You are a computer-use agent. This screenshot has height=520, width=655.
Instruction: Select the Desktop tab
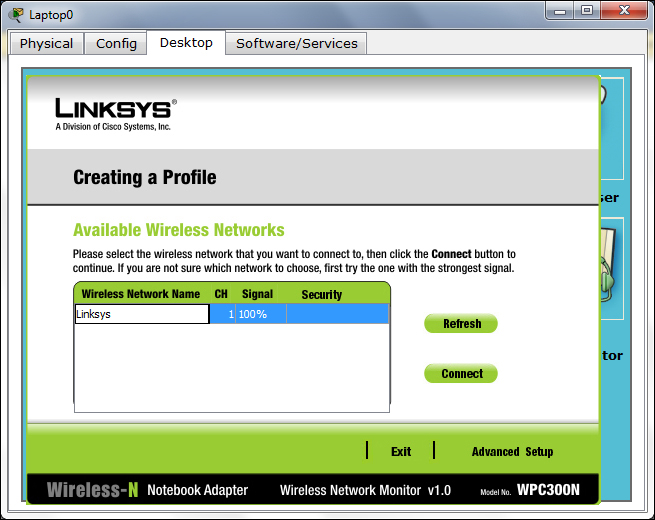186,43
